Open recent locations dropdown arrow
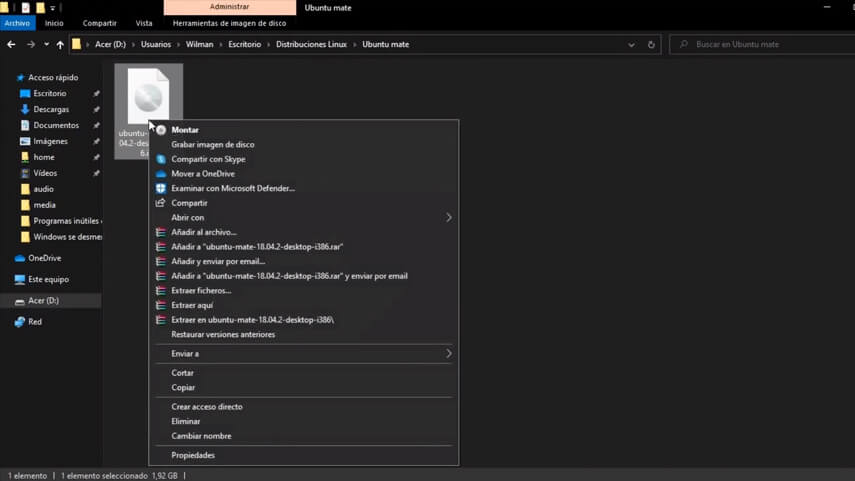This screenshot has height=481, width=855. [x=46, y=45]
